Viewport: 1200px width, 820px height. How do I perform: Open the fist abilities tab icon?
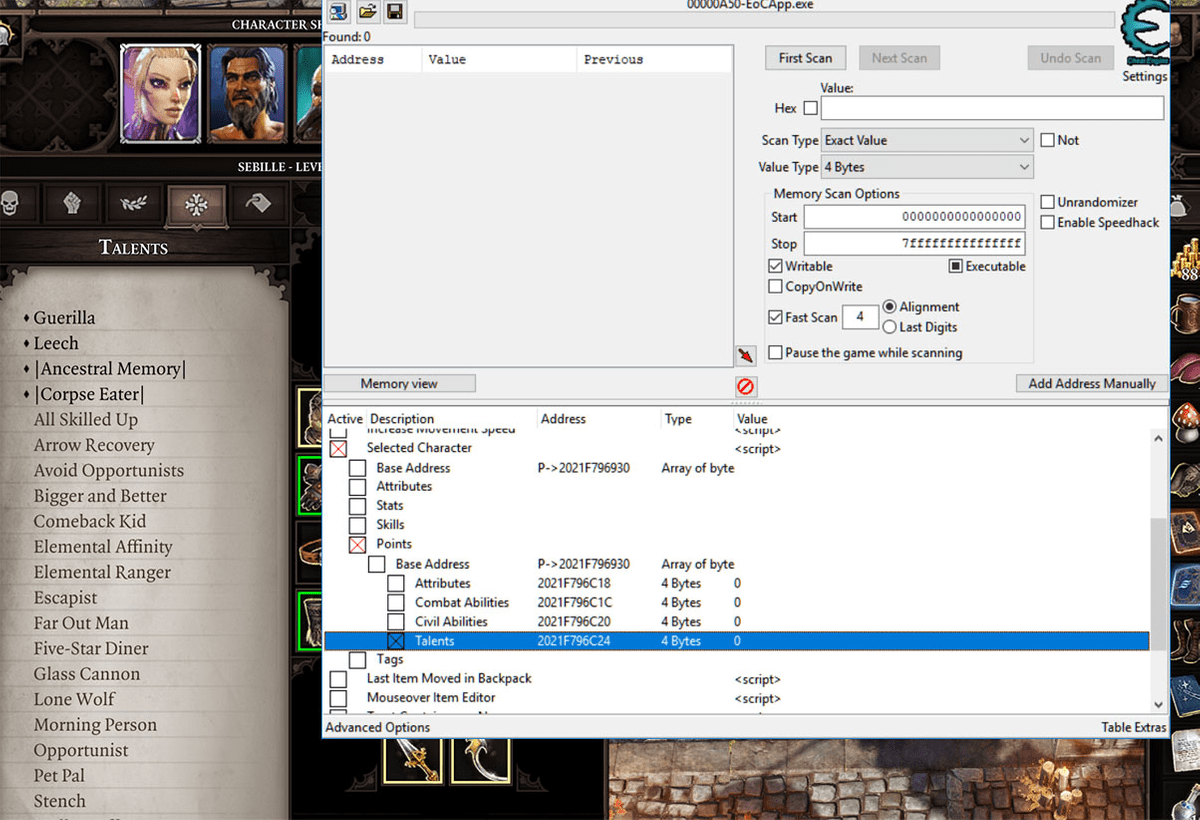pyautogui.click(x=72, y=205)
